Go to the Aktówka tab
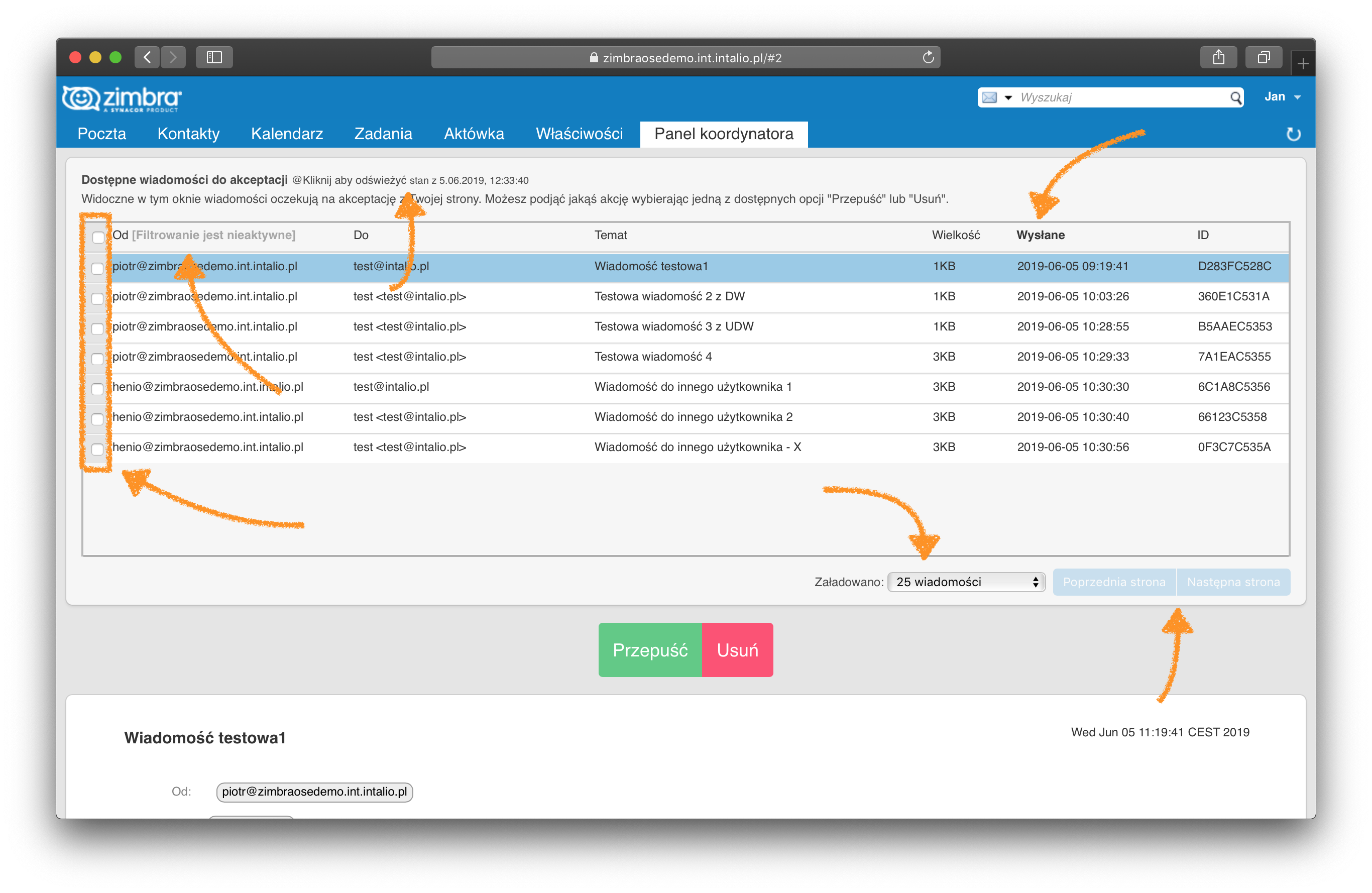The height and width of the screenshot is (893, 1372). (474, 134)
